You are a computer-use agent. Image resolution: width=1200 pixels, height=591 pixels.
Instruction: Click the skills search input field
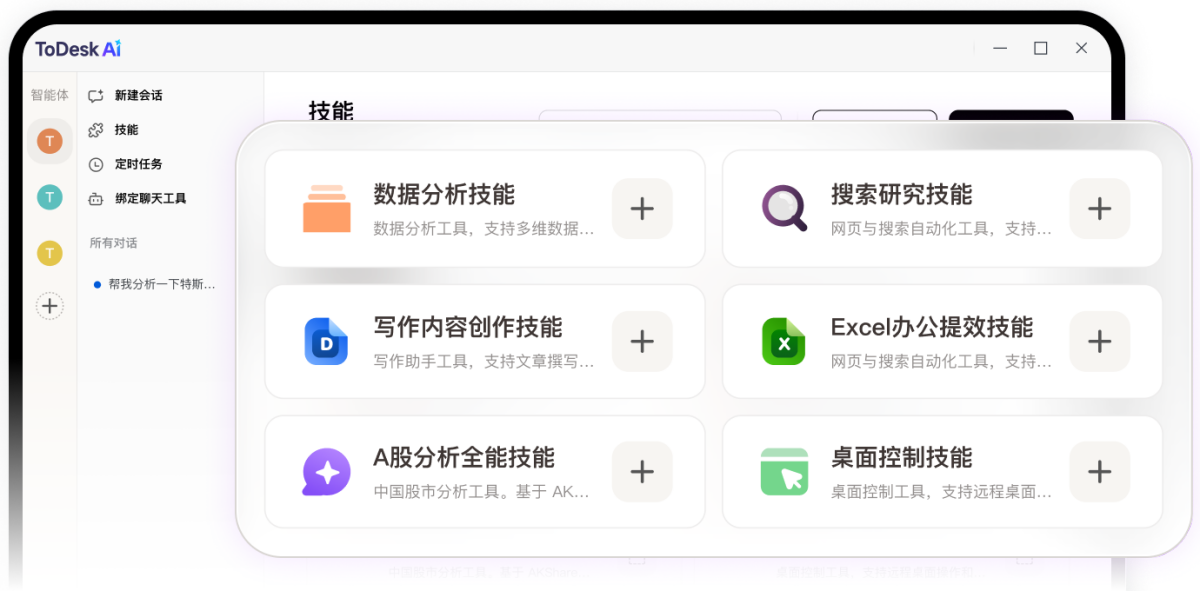pos(660,117)
